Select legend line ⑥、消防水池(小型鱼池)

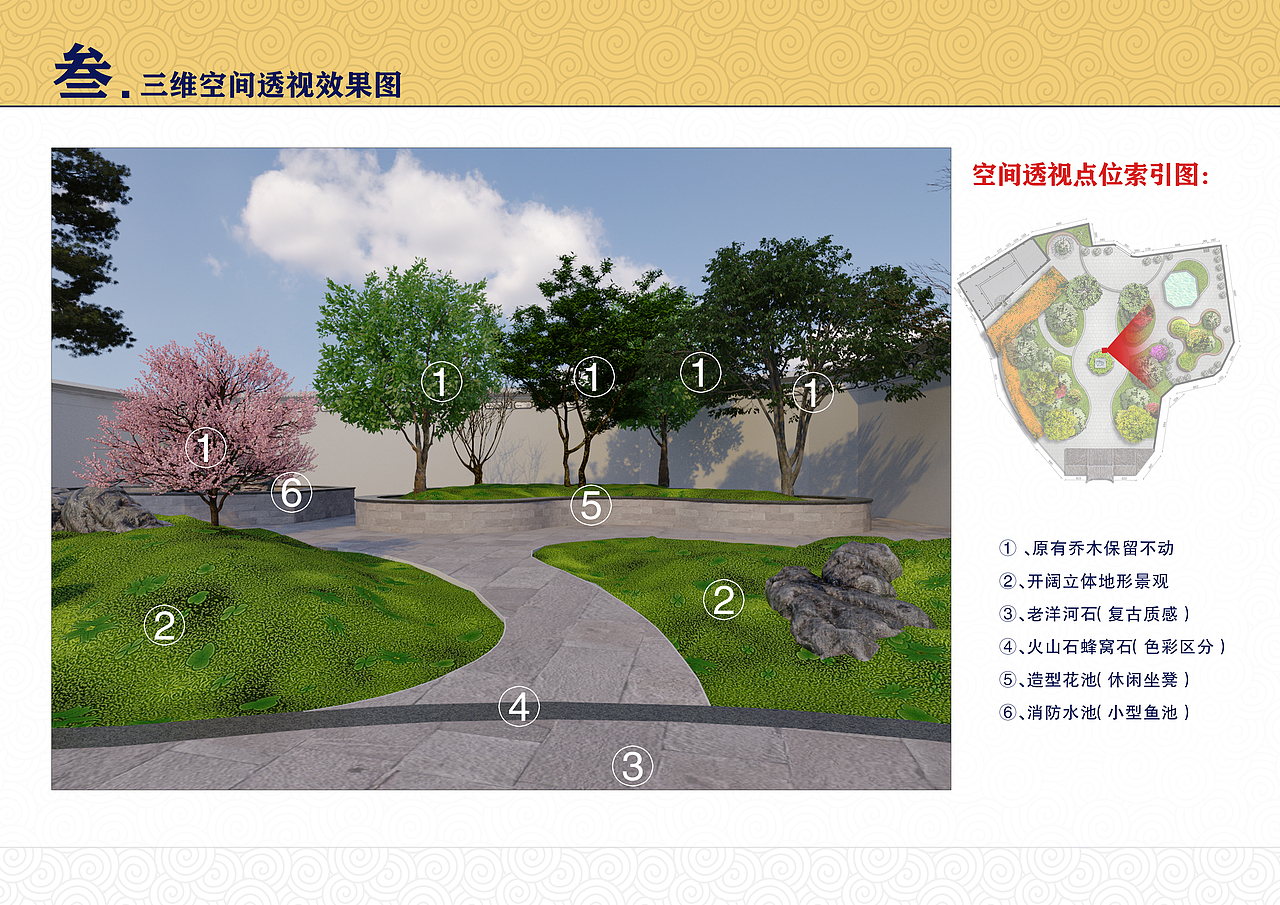(1095, 713)
